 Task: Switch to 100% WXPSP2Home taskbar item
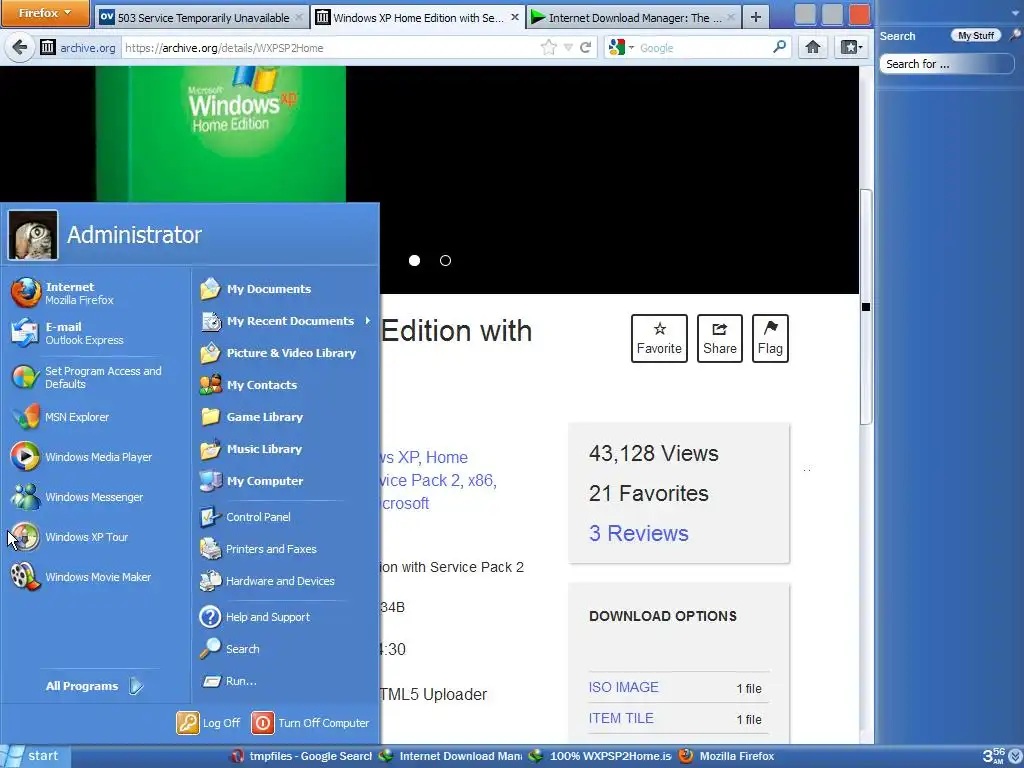click(600, 756)
